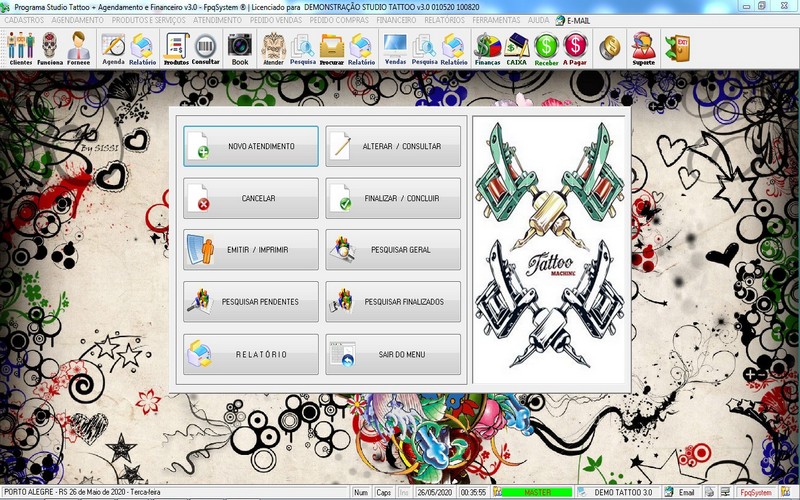
Task: Click the CANCELAR button
Action: (x=251, y=198)
